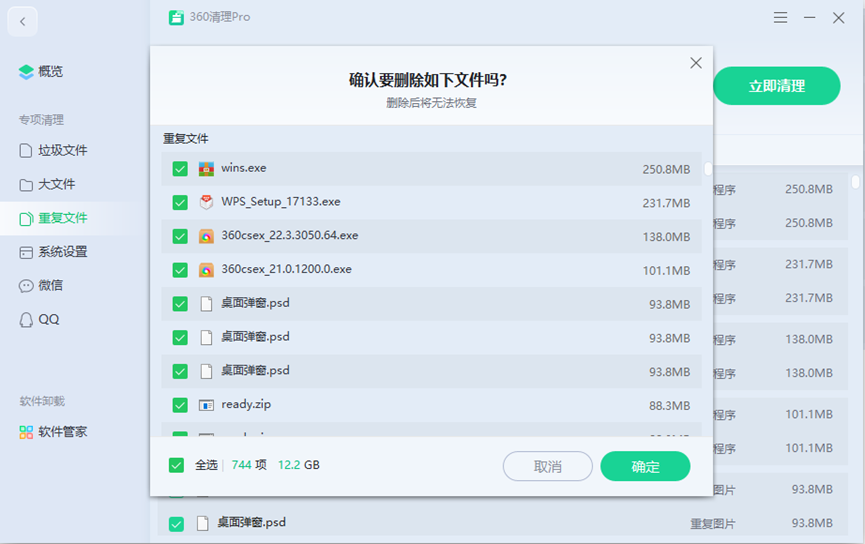Uncheck the WPS_Setup_17133.exe checkbox

[180, 202]
